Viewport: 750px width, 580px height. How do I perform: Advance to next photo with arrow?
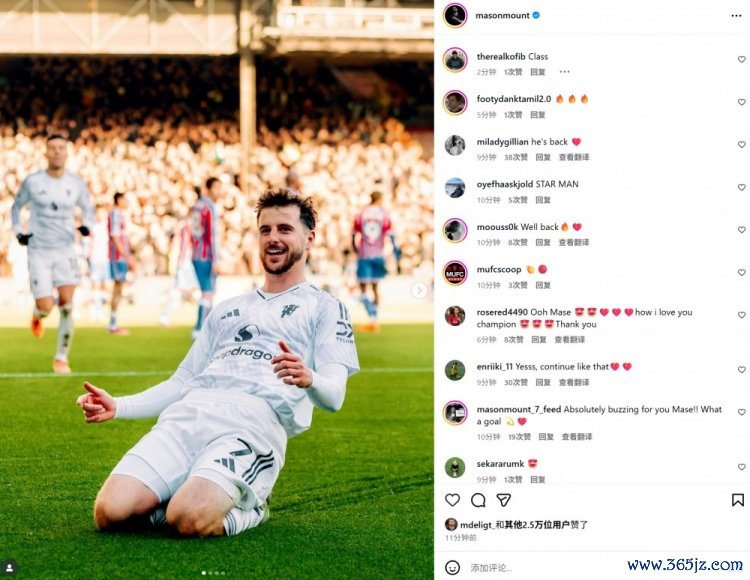[x=419, y=290]
